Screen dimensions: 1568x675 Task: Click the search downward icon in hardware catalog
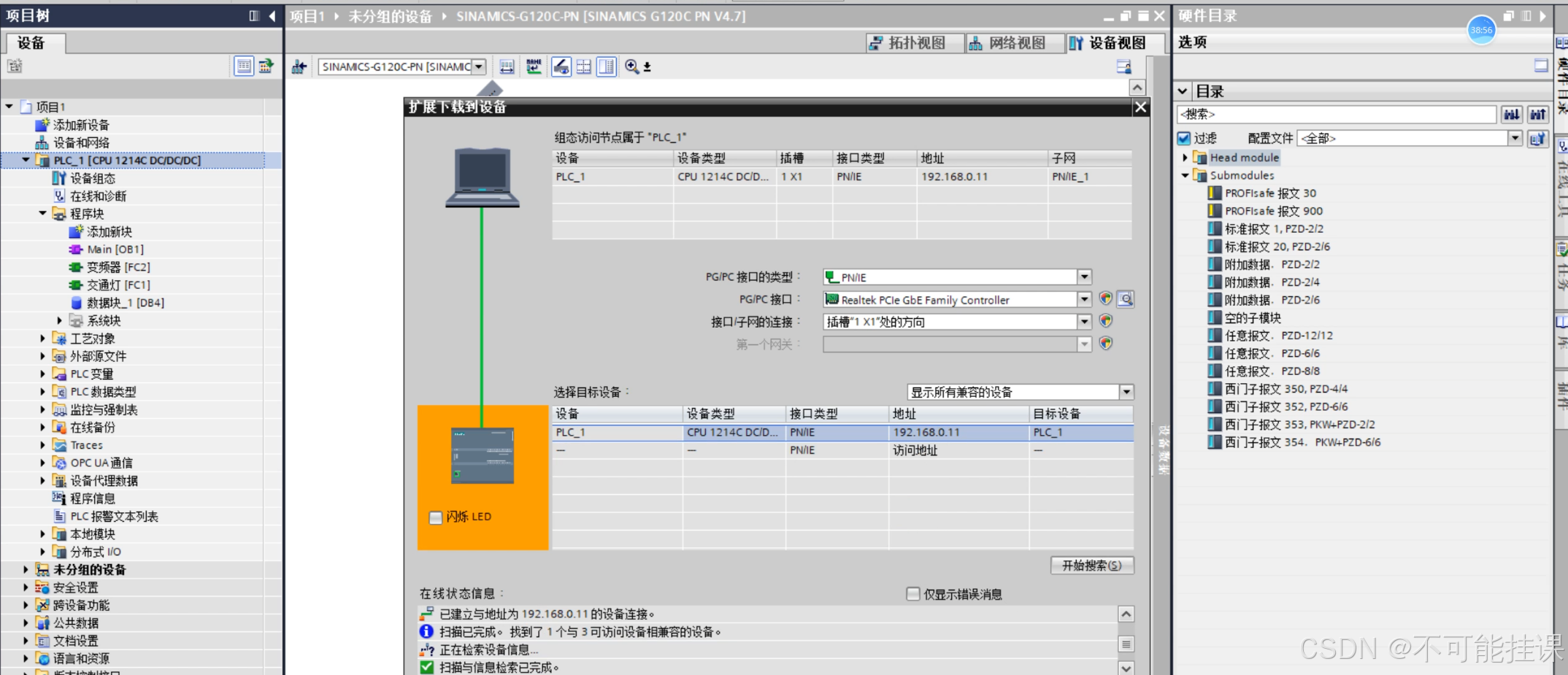pyautogui.click(x=1512, y=115)
